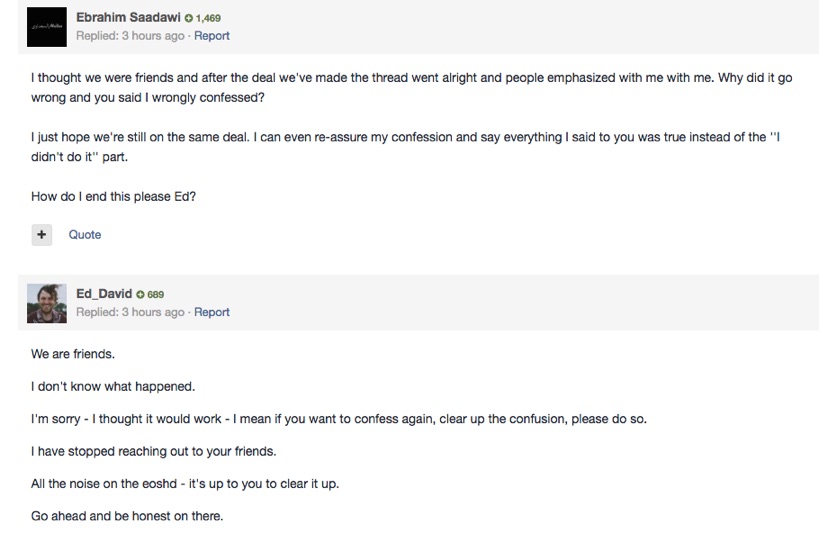Click the 1,469 reputation score
The height and width of the screenshot is (543, 819).
pos(208,18)
